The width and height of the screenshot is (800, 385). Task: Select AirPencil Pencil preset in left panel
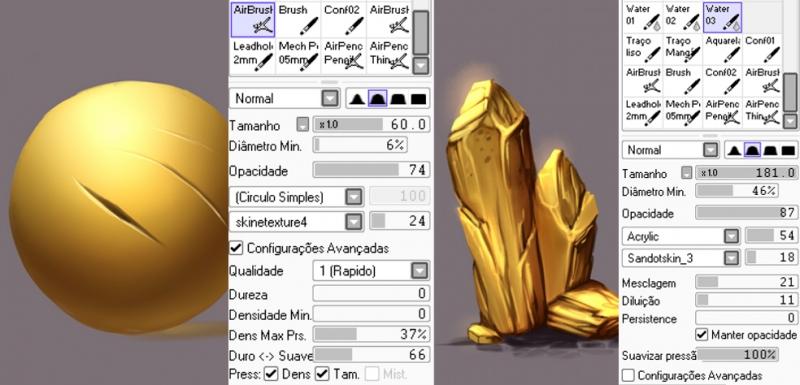pos(344,56)
